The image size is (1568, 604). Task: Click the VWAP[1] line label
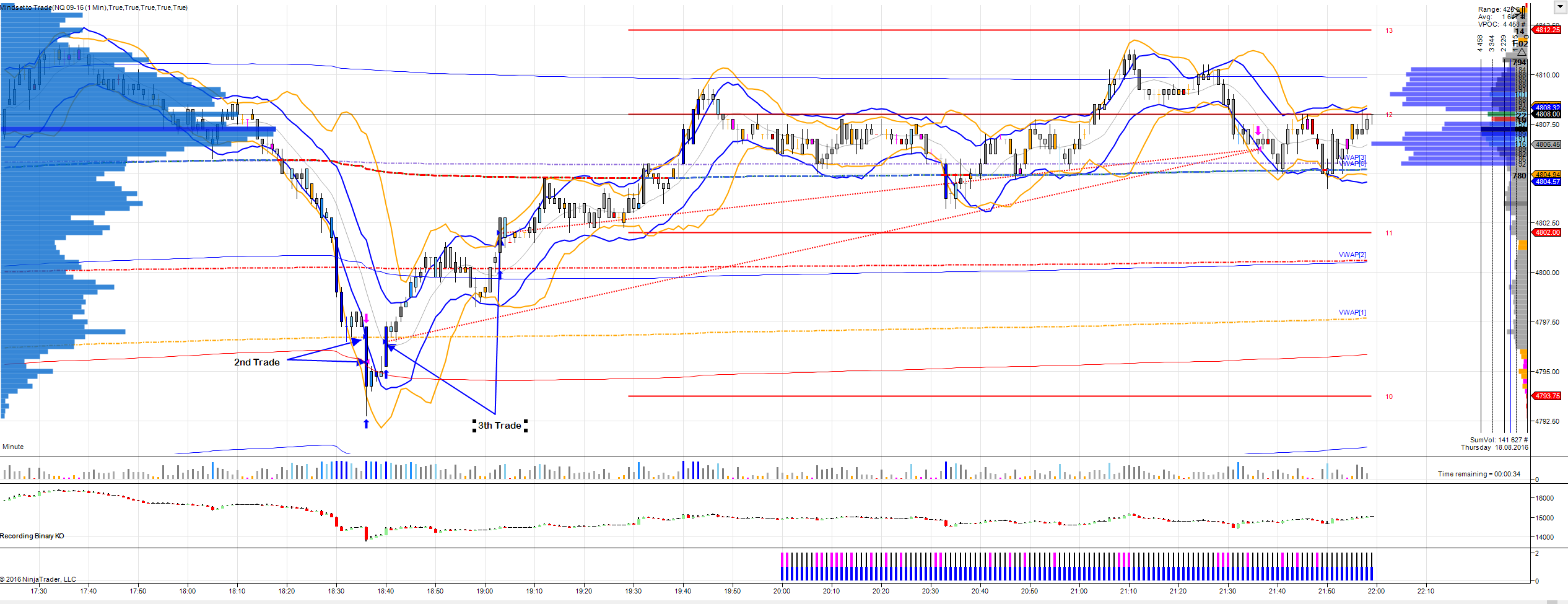(x=1352, y=312)
